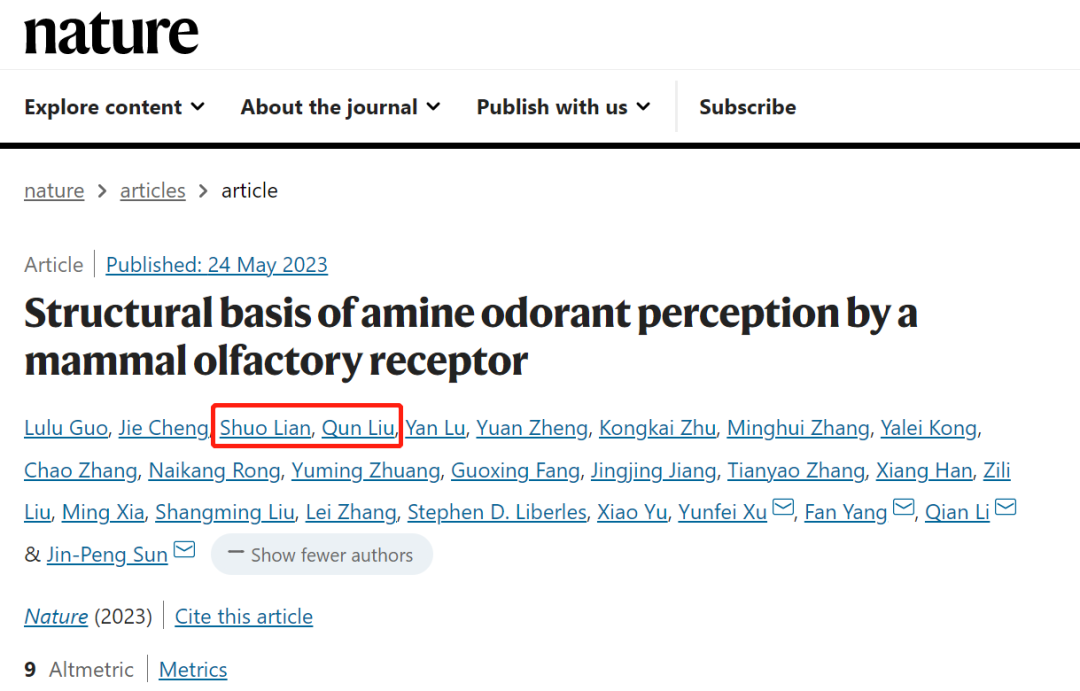1080x691 pixels.
Task: Click the Subscribe menu item
Action: [x=747, y=107]
